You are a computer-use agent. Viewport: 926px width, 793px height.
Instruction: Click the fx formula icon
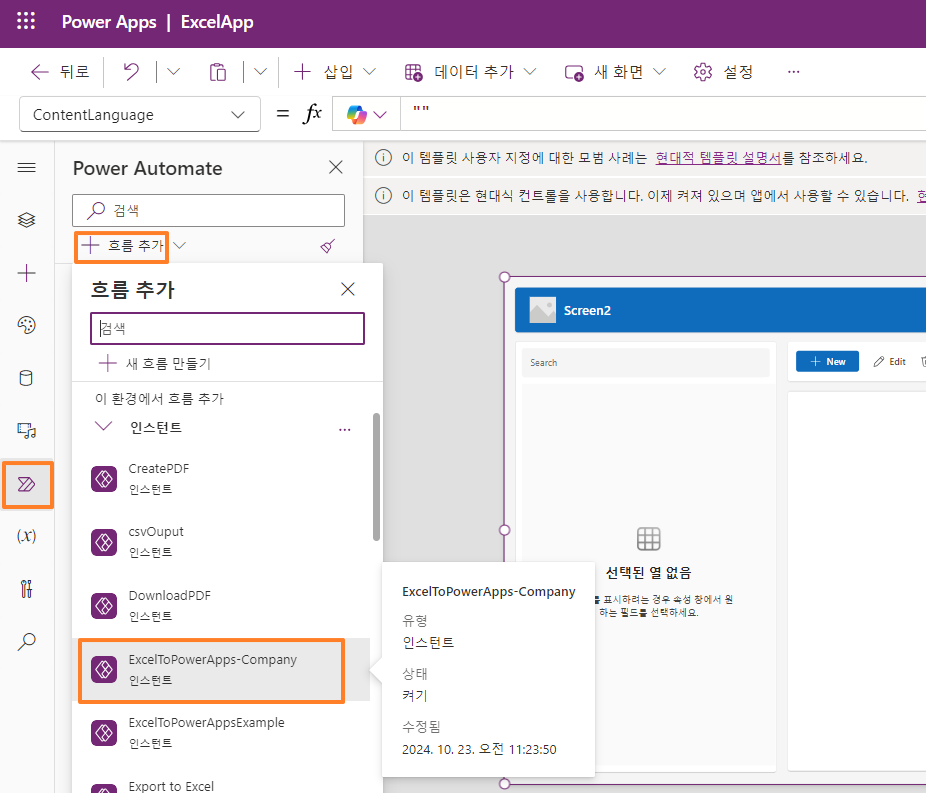click(x=312, y=113)
